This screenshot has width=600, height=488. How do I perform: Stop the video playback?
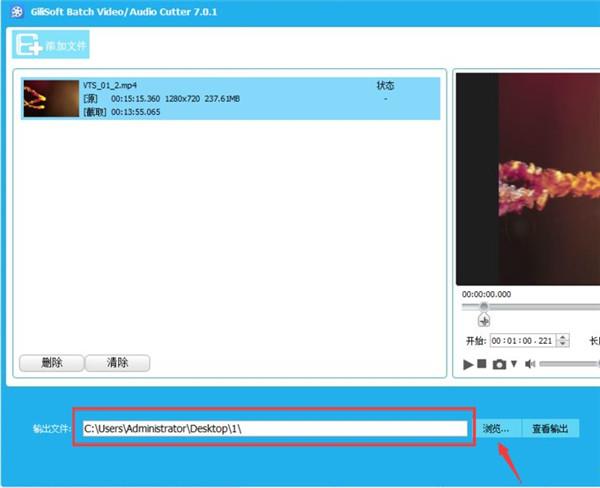pyautogui.click(x=482, y=364)
